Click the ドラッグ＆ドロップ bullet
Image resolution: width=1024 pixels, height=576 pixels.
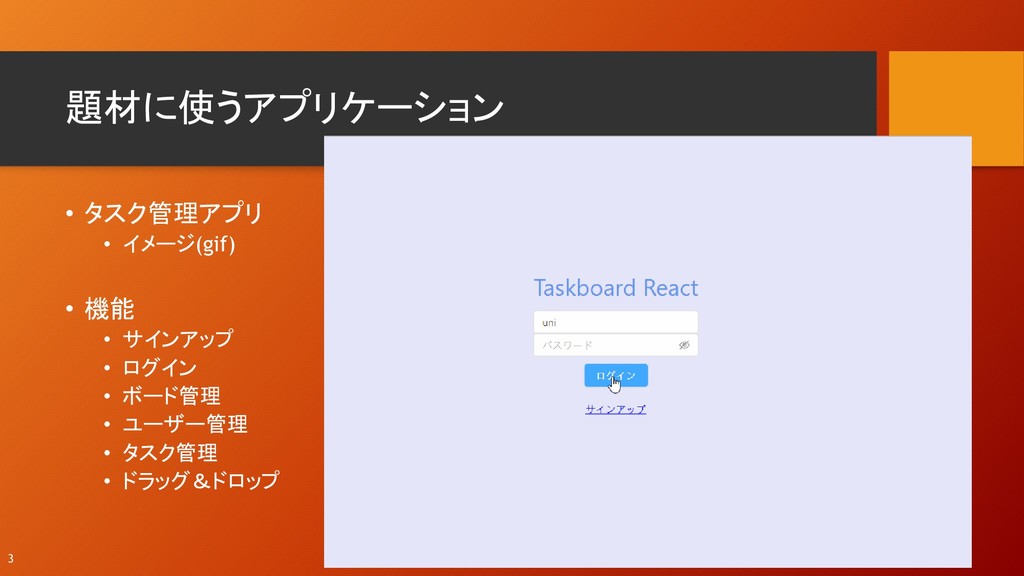point(200,481)
